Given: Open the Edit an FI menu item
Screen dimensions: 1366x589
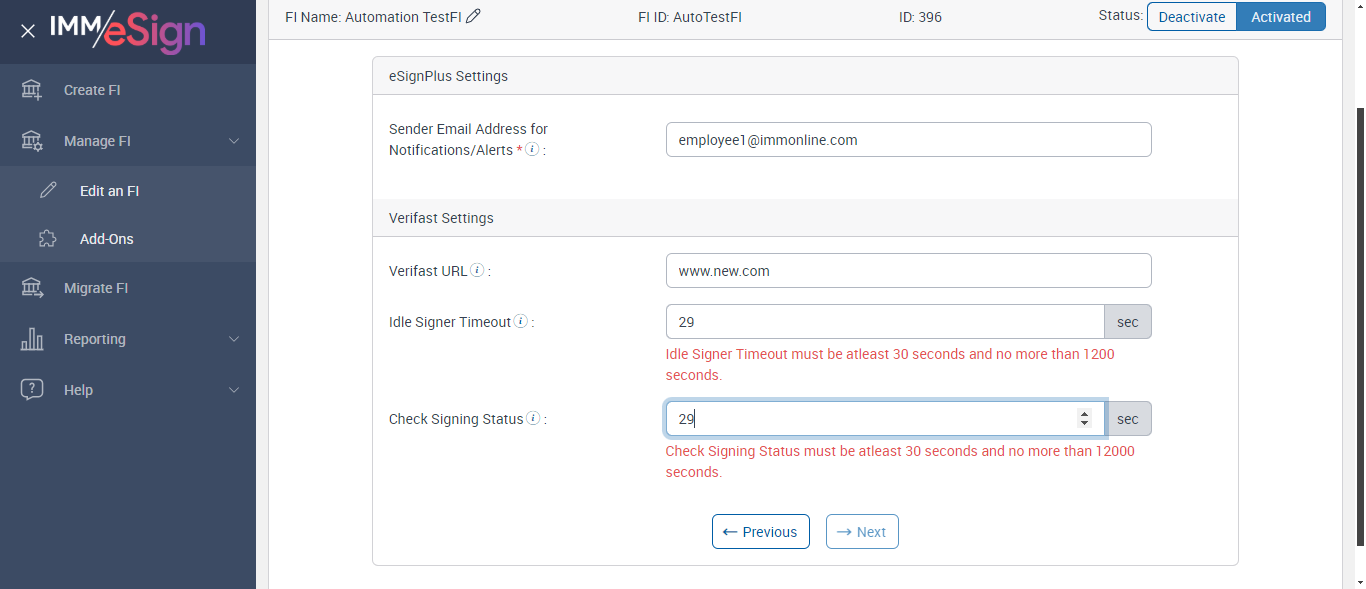Looking at the screenshot, I should point(109,191).
